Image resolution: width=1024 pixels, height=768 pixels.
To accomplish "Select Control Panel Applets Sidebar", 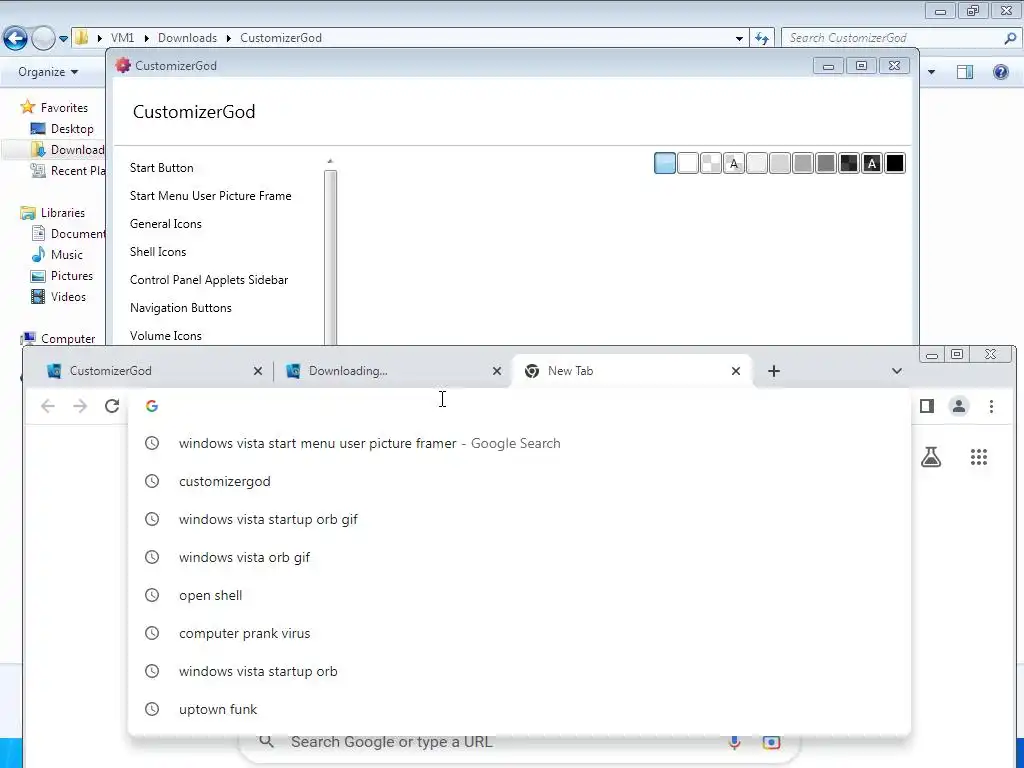I will tap(208, 280).
